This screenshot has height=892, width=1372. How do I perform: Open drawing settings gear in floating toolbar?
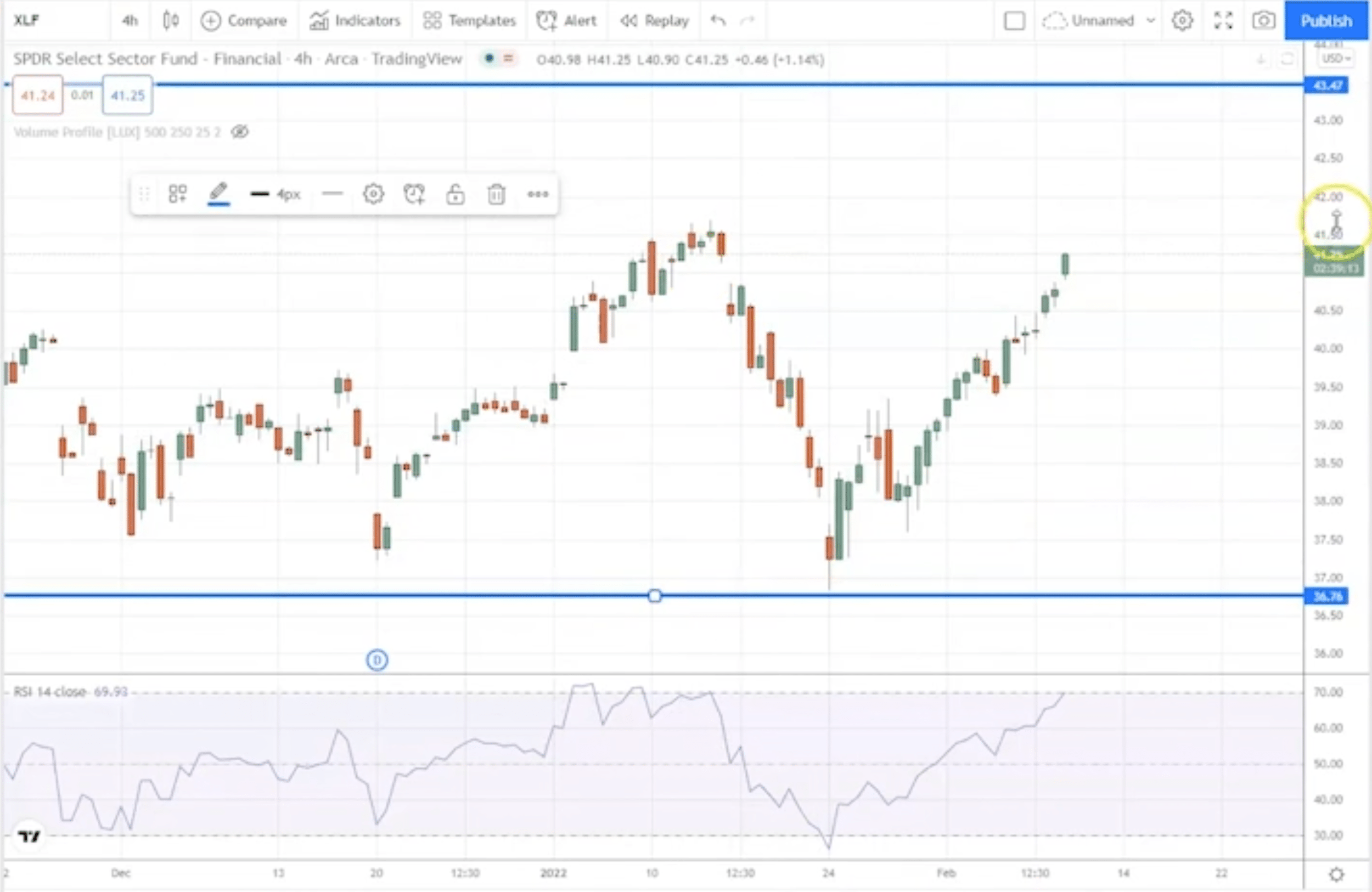tap(373, 194)
